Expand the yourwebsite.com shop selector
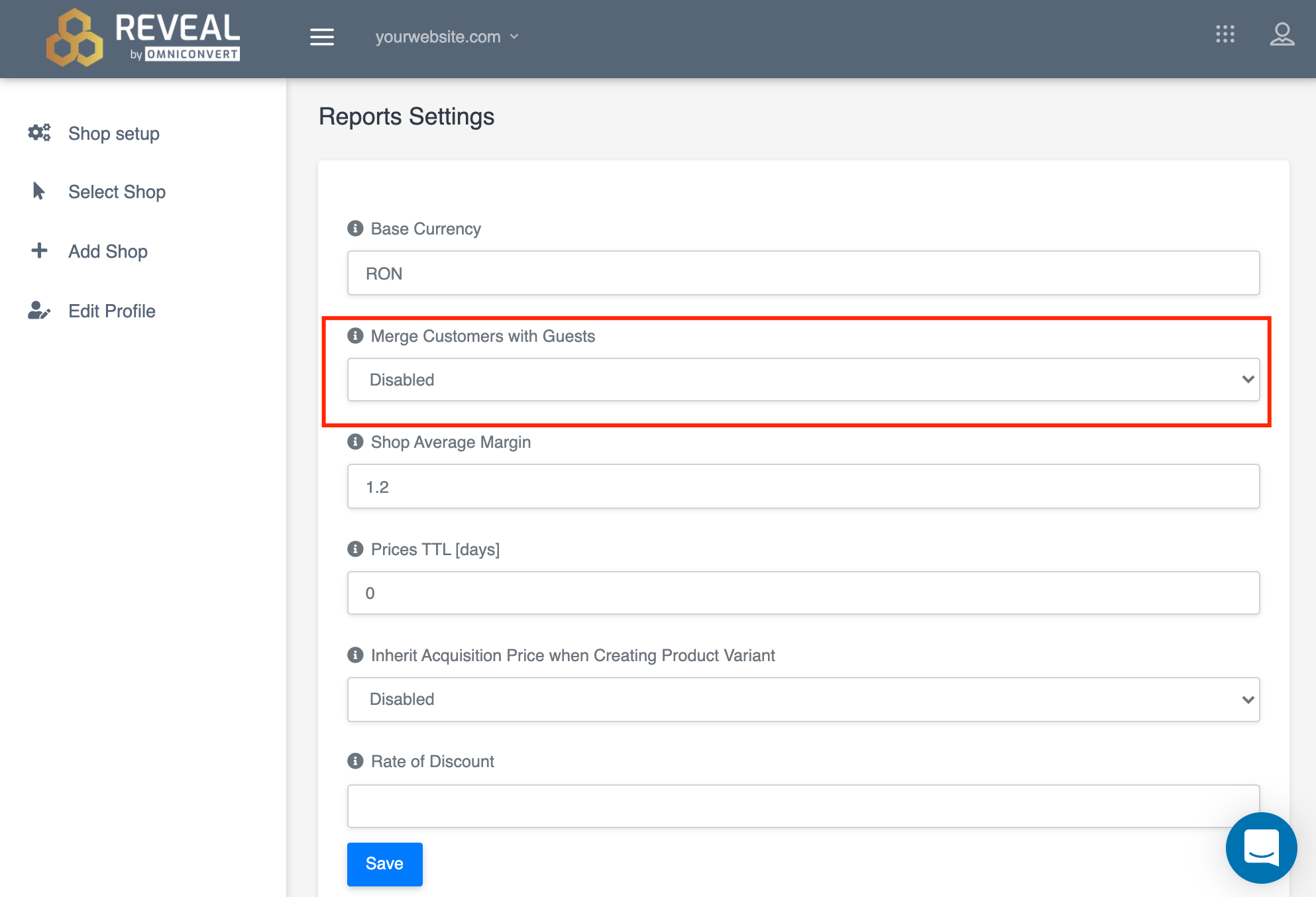 click(447, 37)
